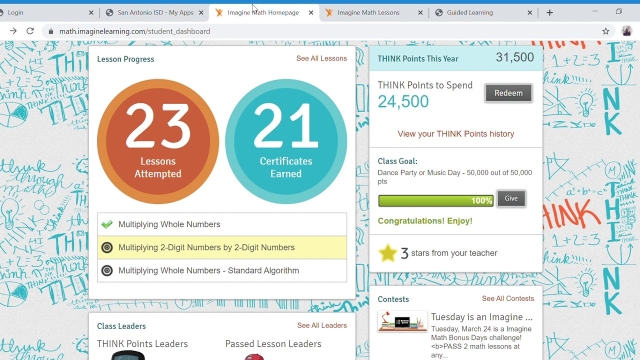Open See All Contests link
The width and height of the screenshot is (640, 360).
[508, 298]
